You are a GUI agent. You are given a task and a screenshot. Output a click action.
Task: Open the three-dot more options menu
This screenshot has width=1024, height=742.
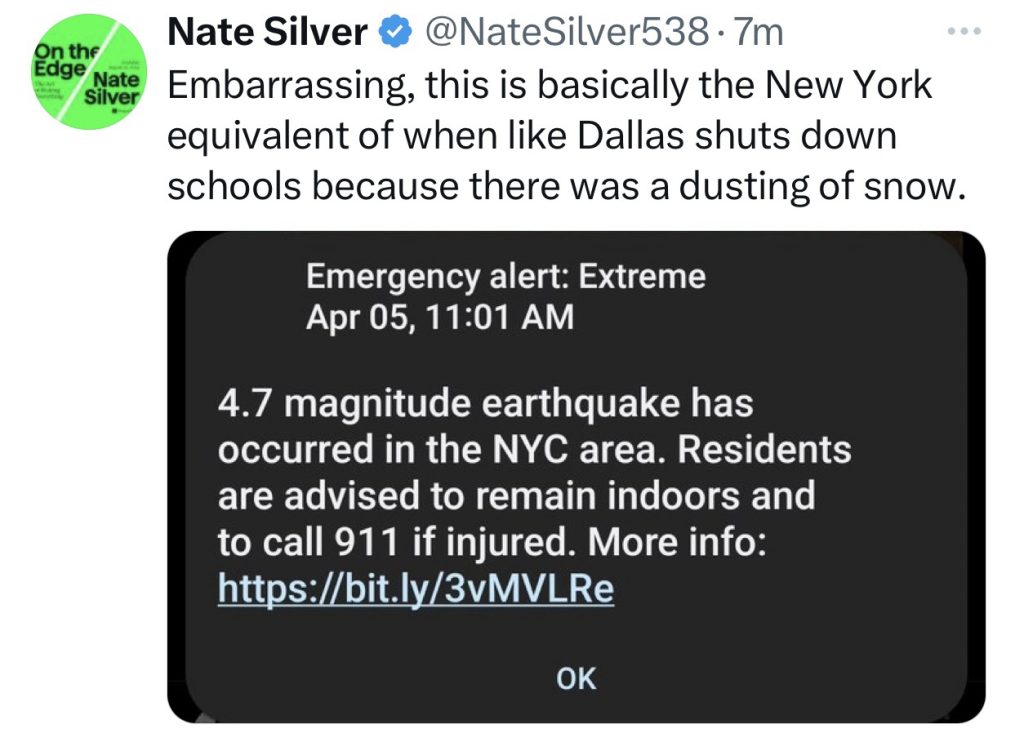965,32
